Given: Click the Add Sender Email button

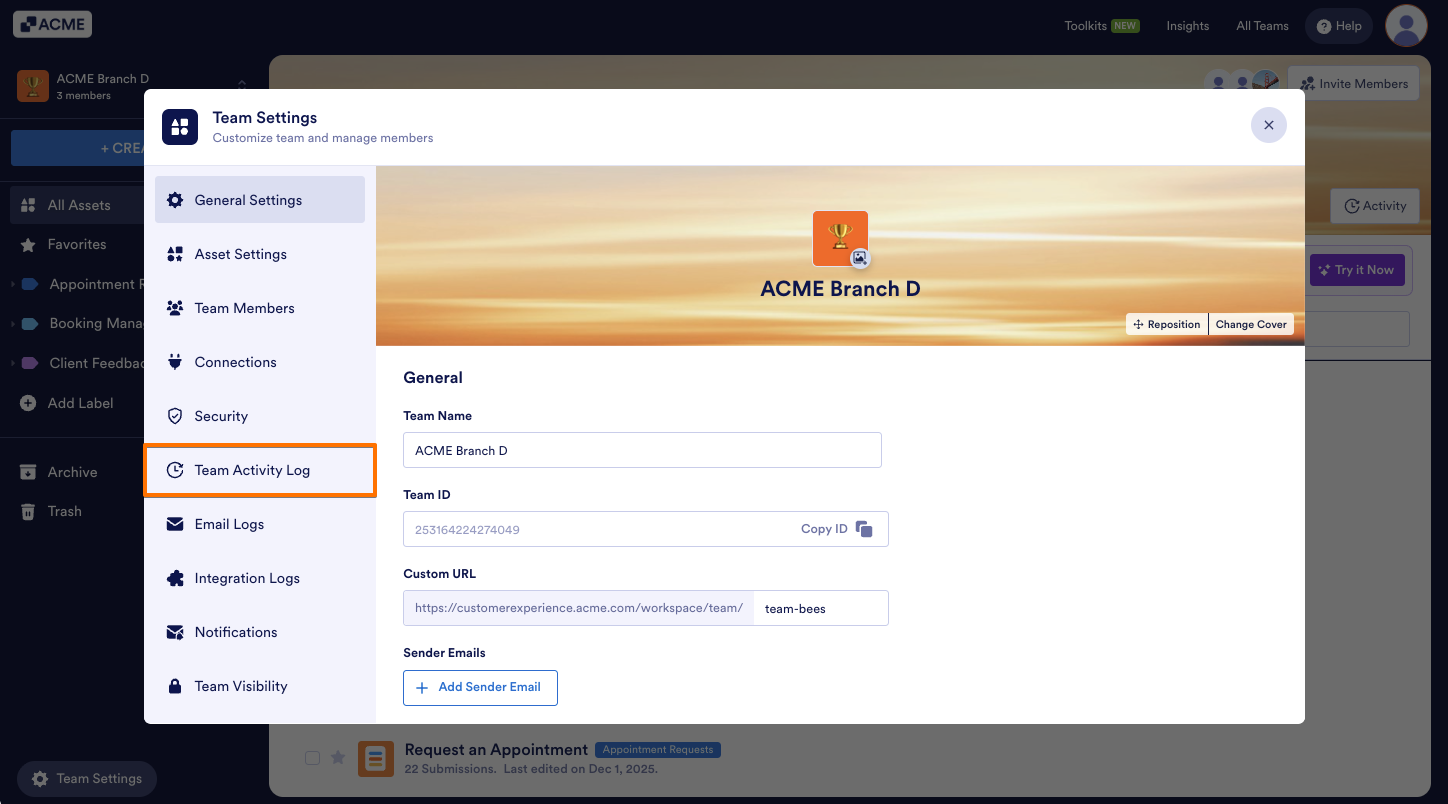Looking at the screenshot, I should point(480,687).
